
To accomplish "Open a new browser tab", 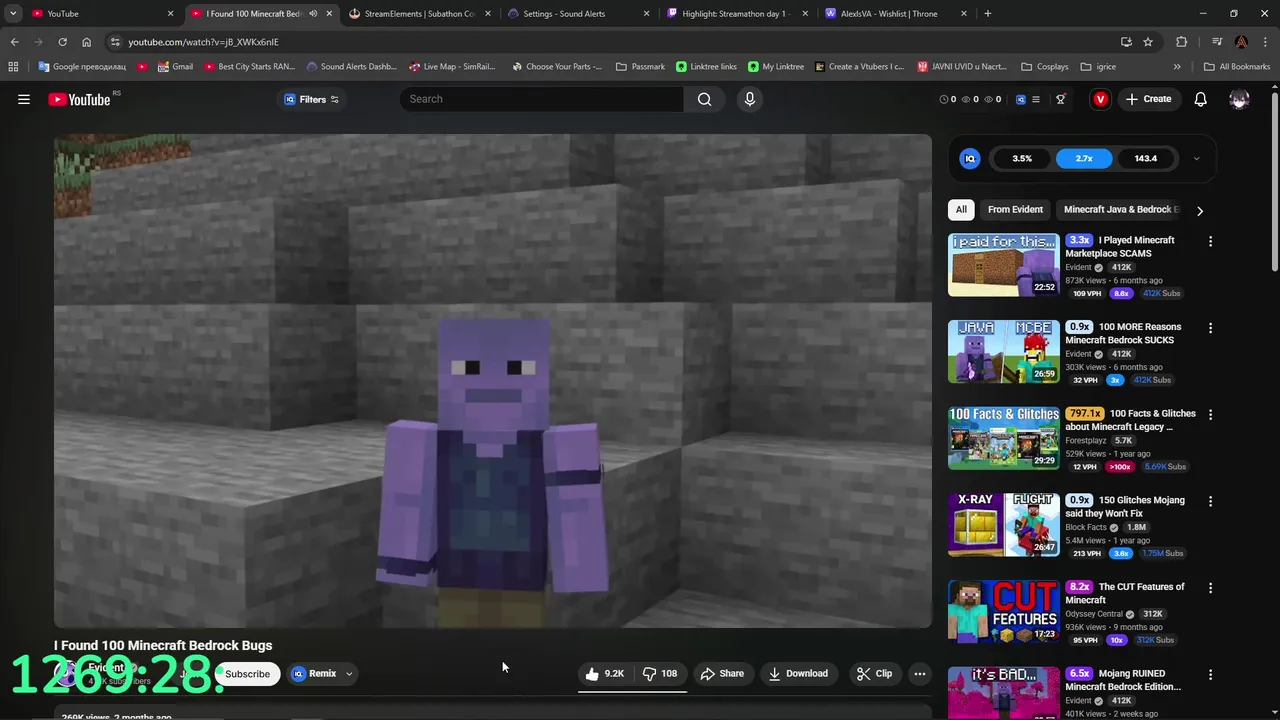I will (x=988, y=14).
